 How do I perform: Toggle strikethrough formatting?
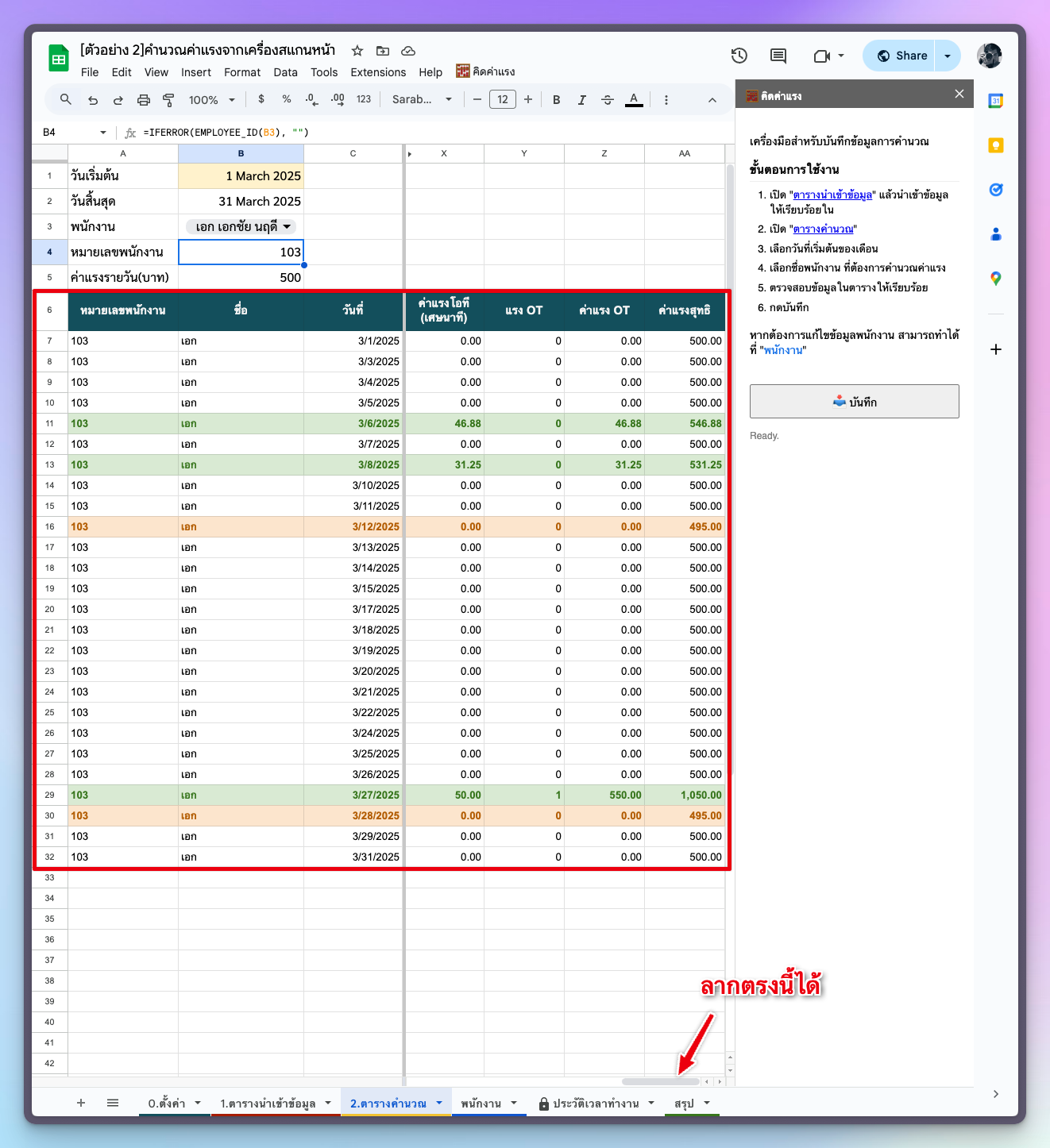[x=608, y=100]
